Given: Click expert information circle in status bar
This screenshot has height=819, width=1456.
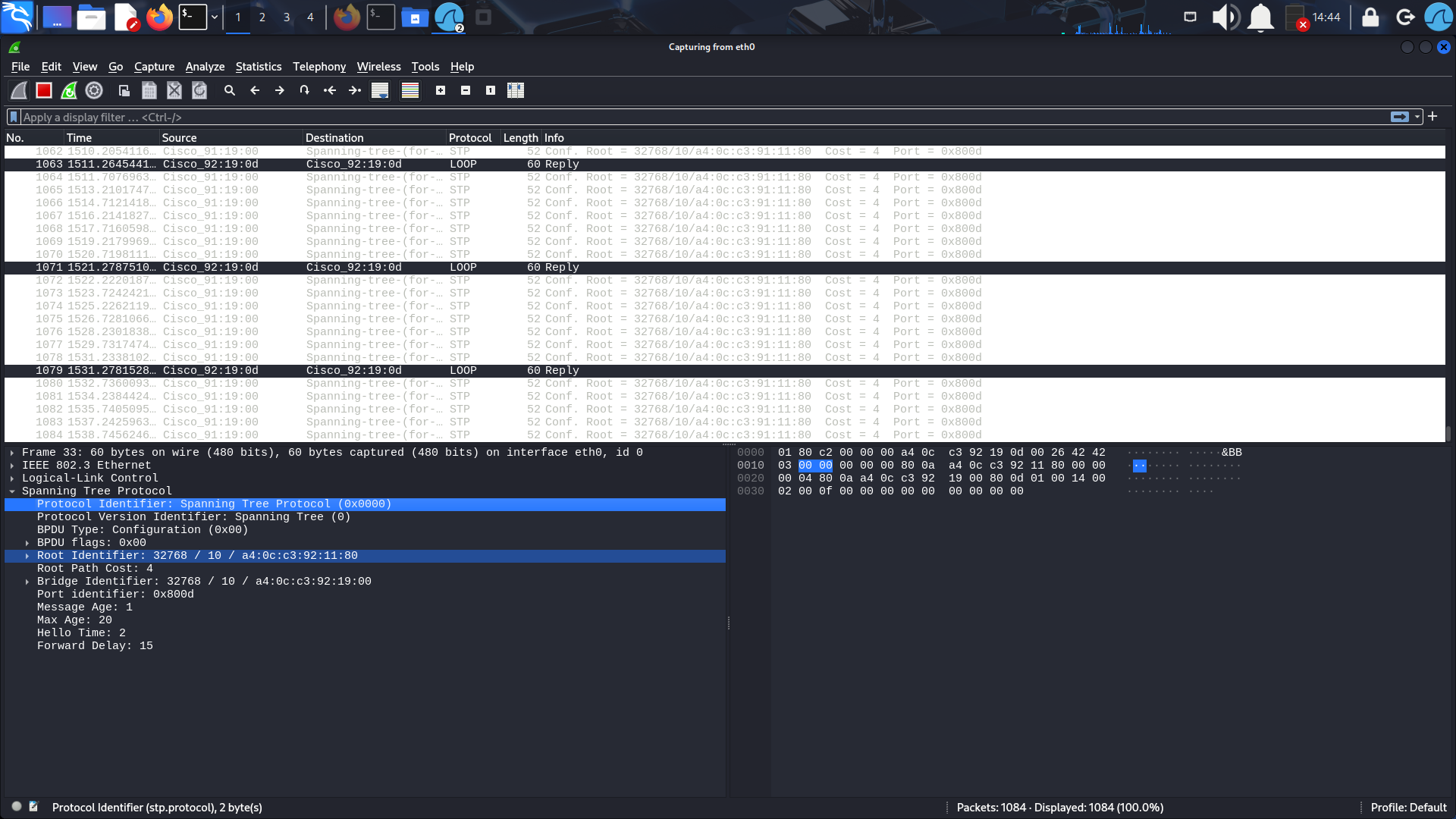Looking at the screenshot, I should [x=17, y=807].
